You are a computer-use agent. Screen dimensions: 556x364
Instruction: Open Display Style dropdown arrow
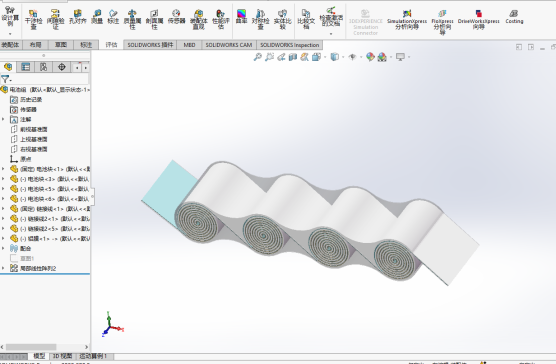[343, 57]
